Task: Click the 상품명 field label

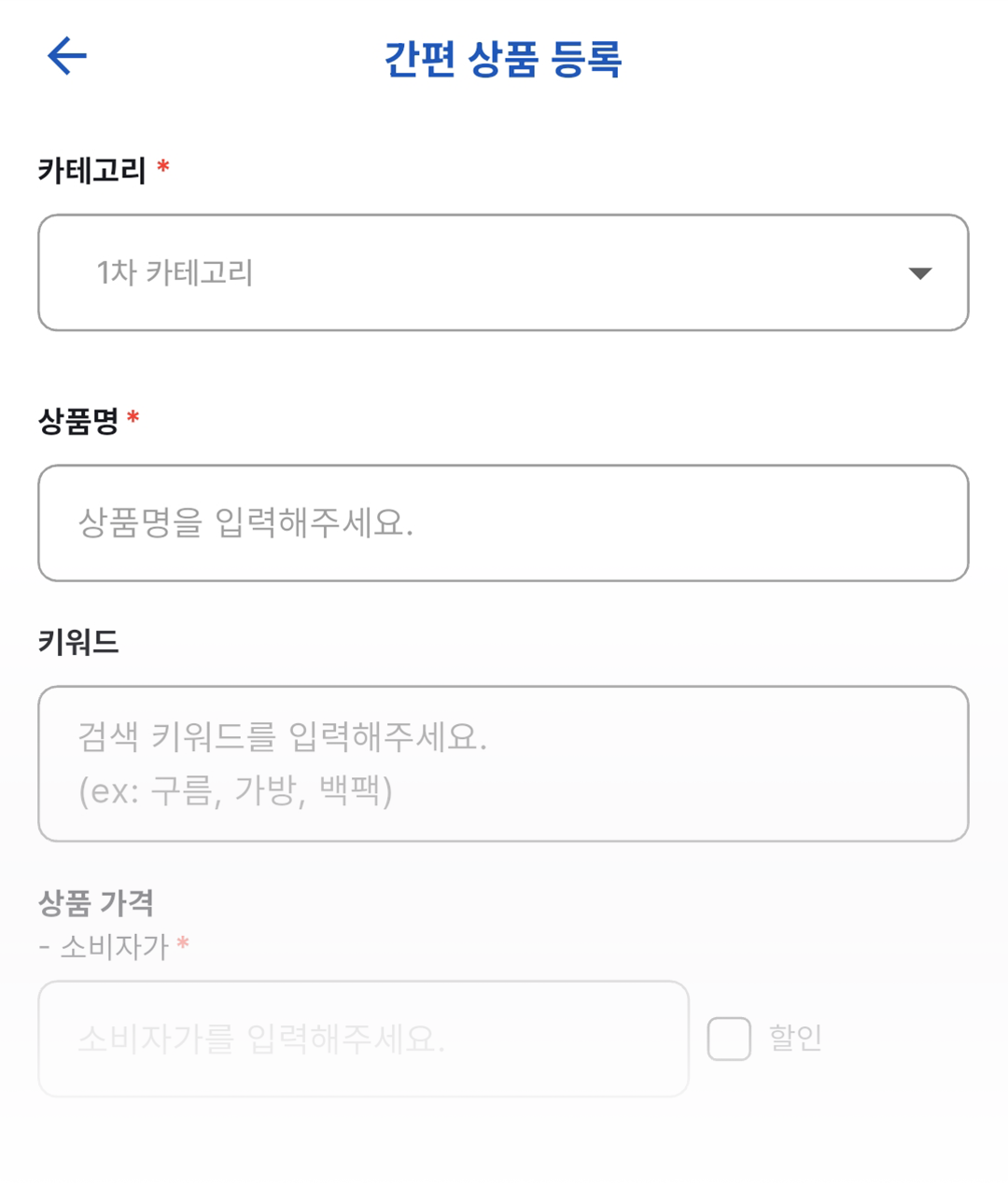Action: click(x=78, y=421)
